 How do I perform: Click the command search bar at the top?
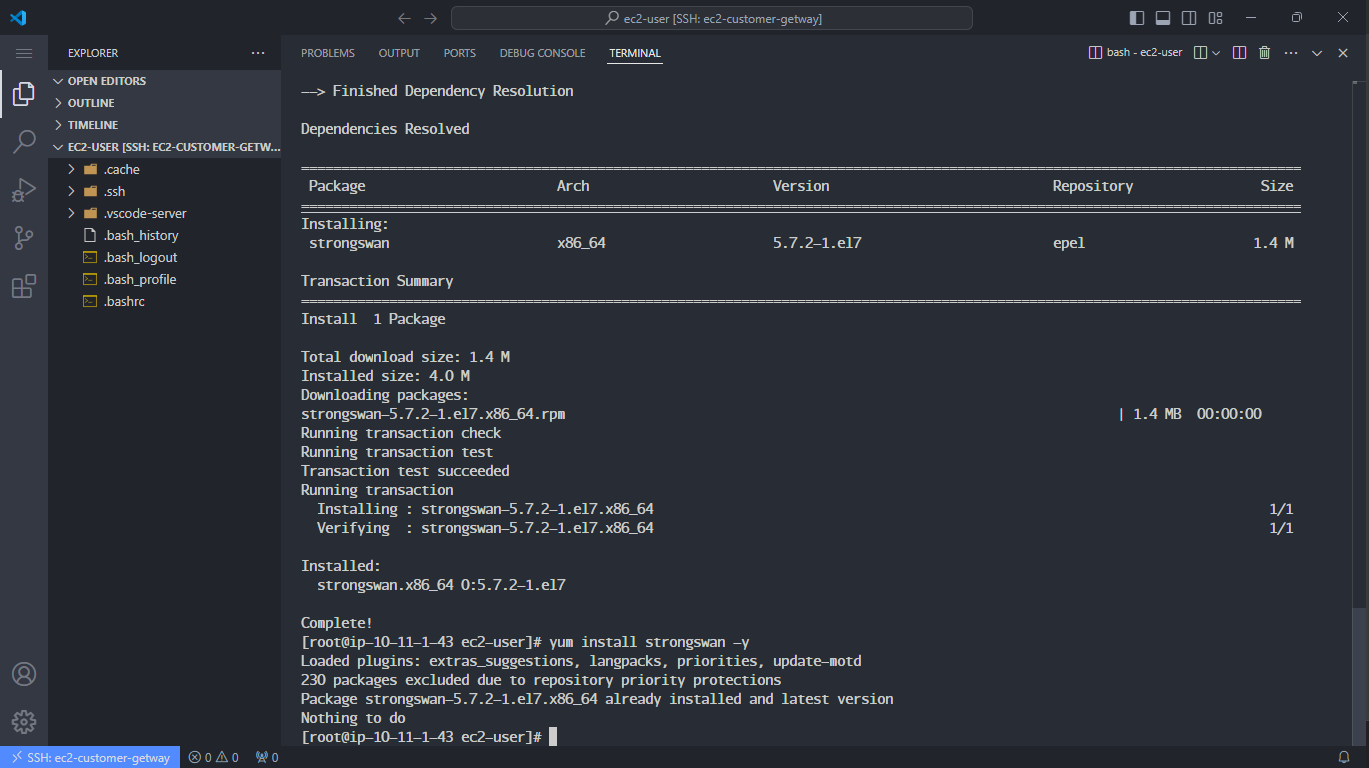coord(711,17)
